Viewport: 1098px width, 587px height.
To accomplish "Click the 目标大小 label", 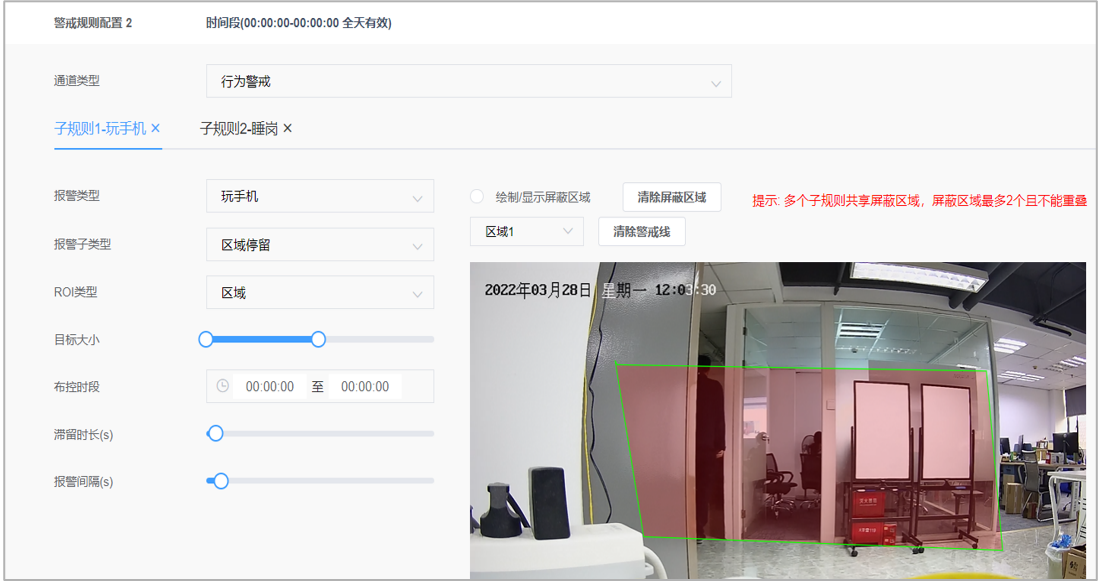I will coord(77,340).
